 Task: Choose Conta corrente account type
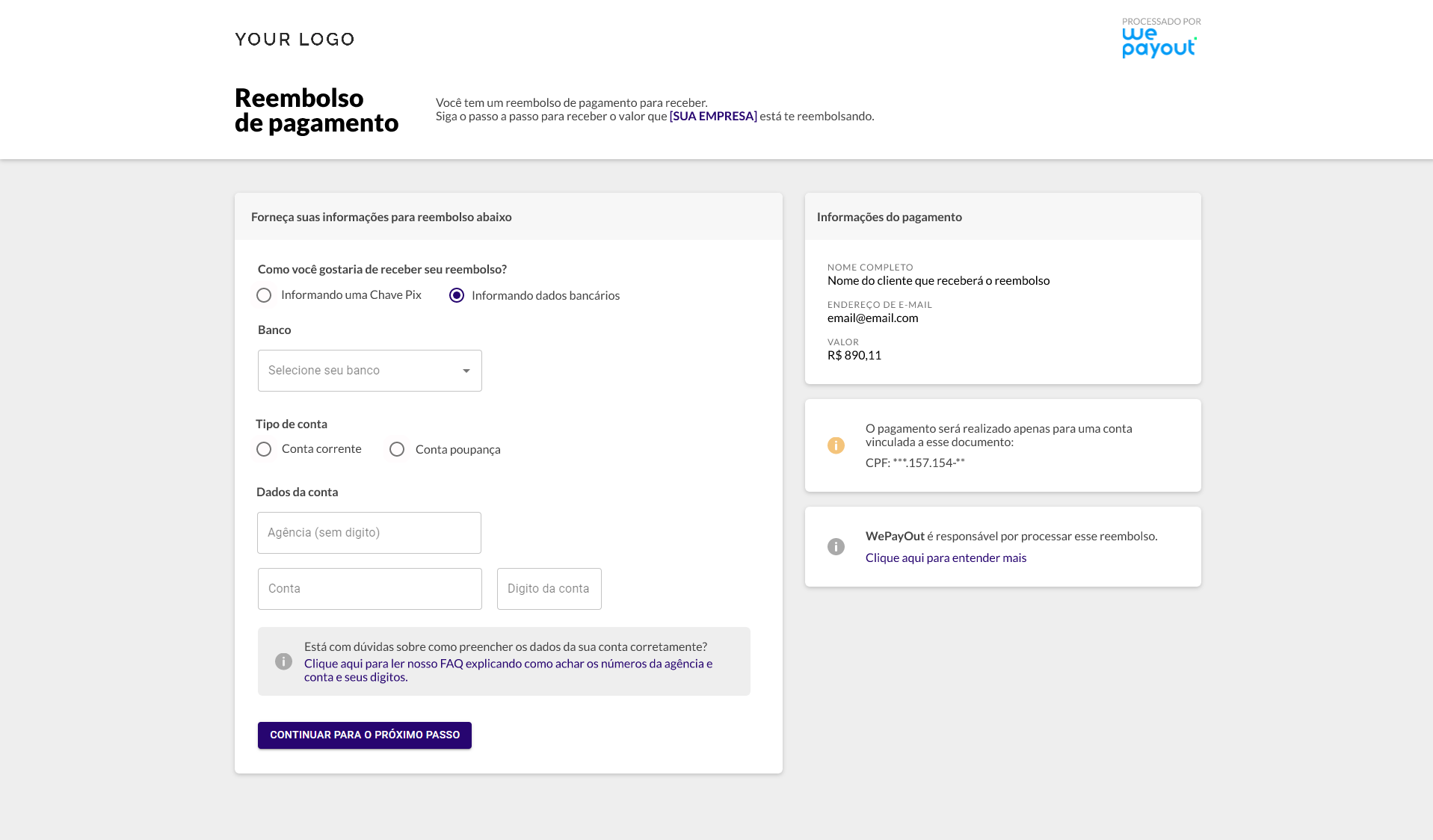point(264,449)
